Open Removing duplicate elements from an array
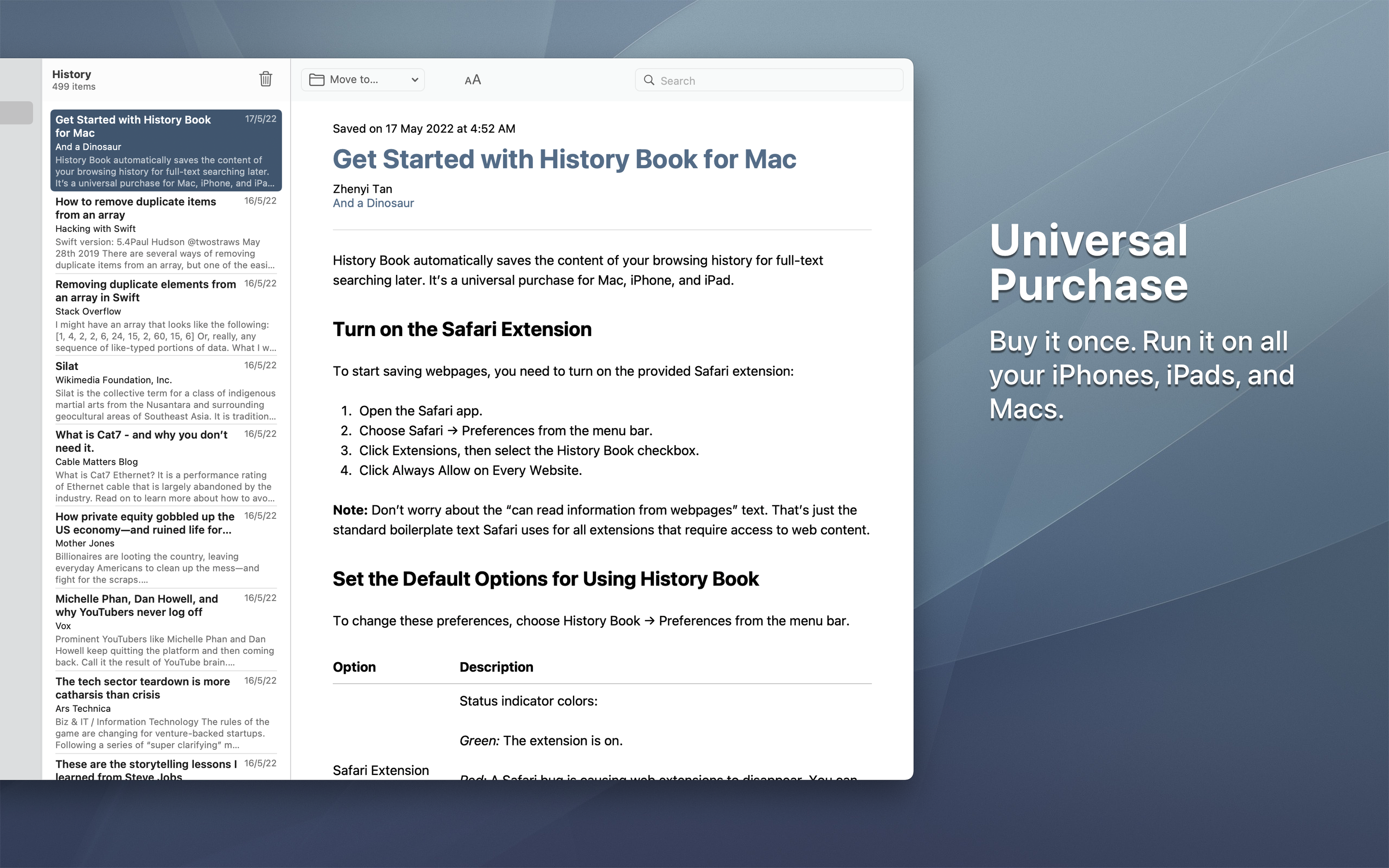Viewport: 1389px width, 868px height. coord(166,315)
